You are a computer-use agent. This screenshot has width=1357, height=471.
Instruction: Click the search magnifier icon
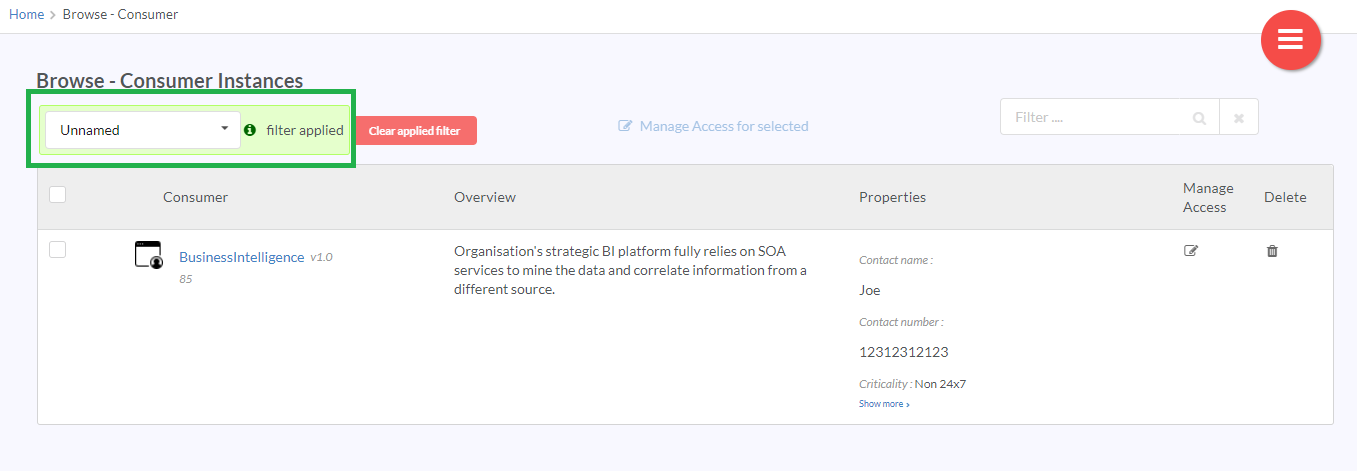1199,118
